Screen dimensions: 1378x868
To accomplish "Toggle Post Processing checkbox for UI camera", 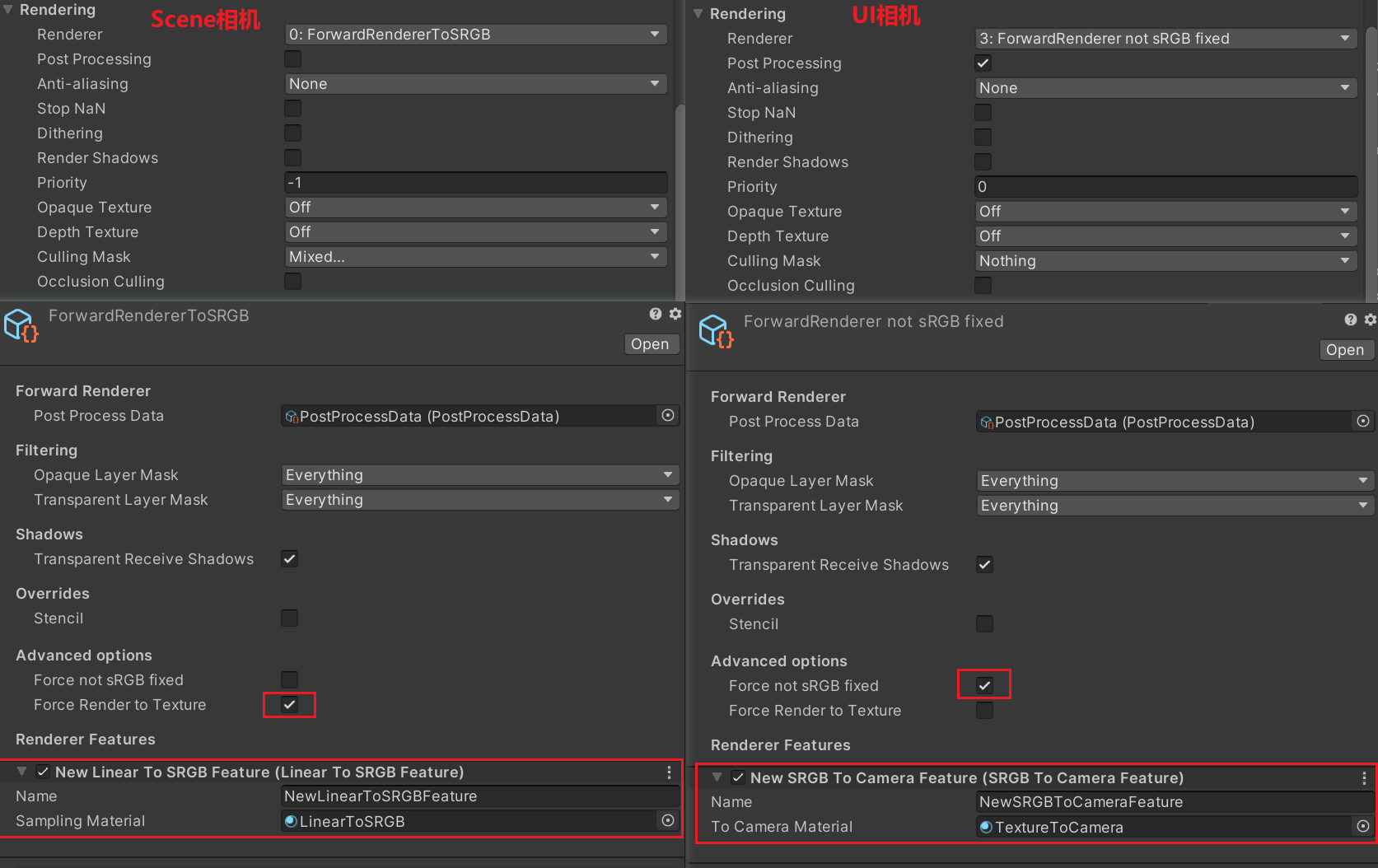I will [983, 63].
